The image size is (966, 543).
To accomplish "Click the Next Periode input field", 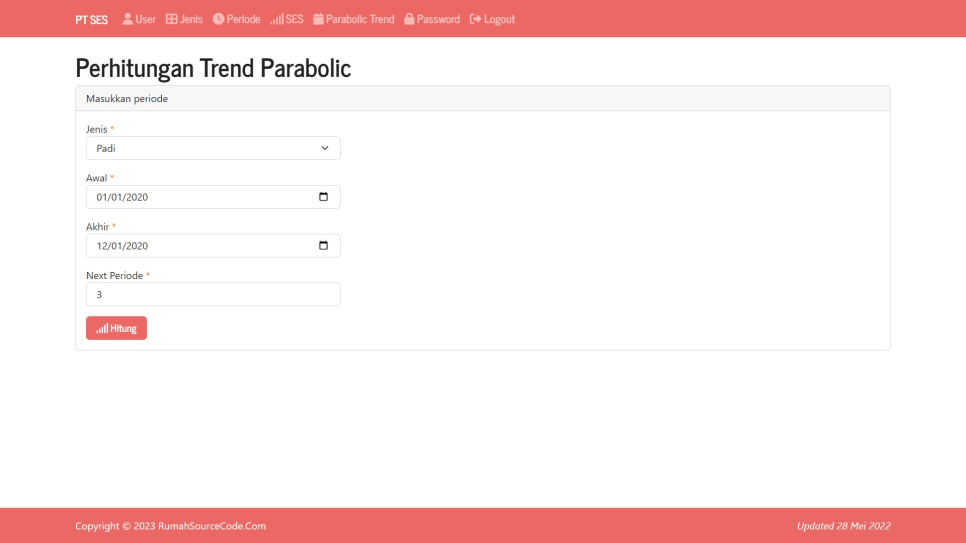I will coord(213,294).
